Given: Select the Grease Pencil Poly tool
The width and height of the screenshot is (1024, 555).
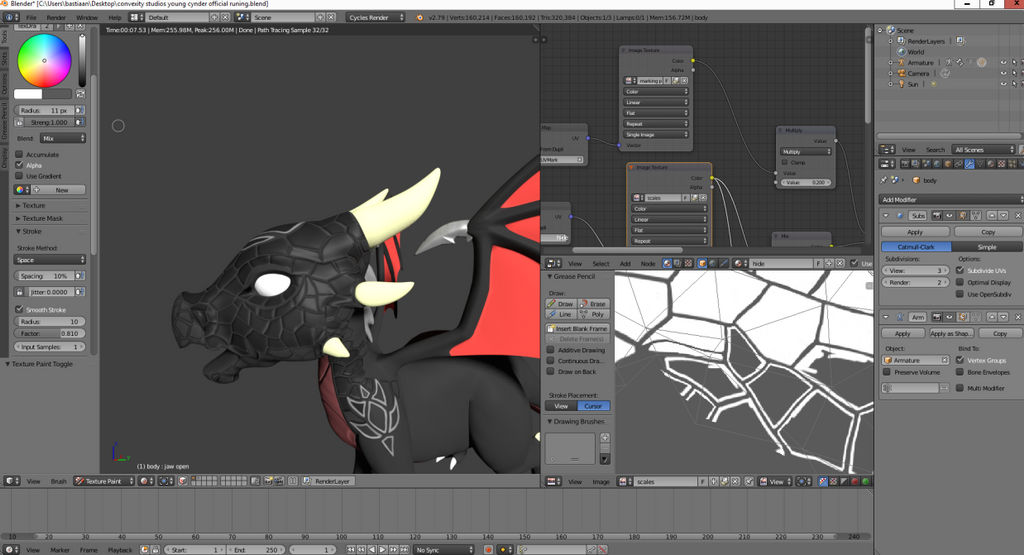Looking at the screenshot, I should 593,314.
